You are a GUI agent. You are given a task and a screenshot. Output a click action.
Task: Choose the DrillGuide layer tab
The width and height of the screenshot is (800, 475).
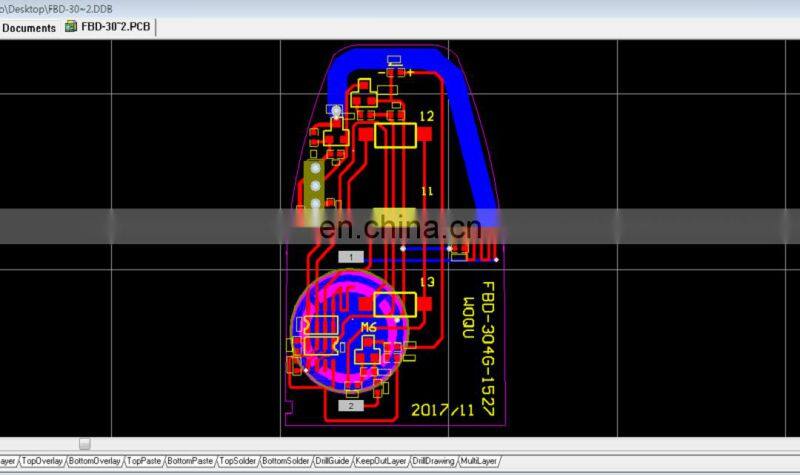click(x=333, y=461)
